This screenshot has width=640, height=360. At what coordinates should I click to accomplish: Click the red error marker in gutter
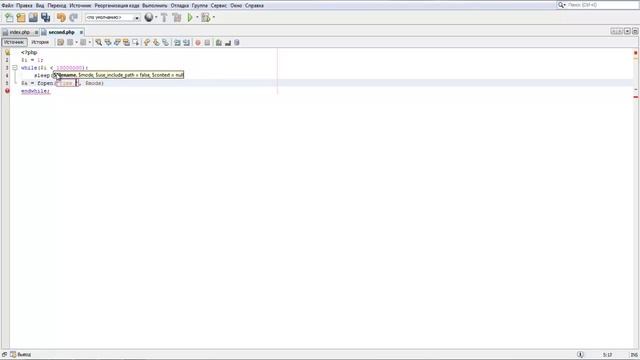(x=7, y=91)
